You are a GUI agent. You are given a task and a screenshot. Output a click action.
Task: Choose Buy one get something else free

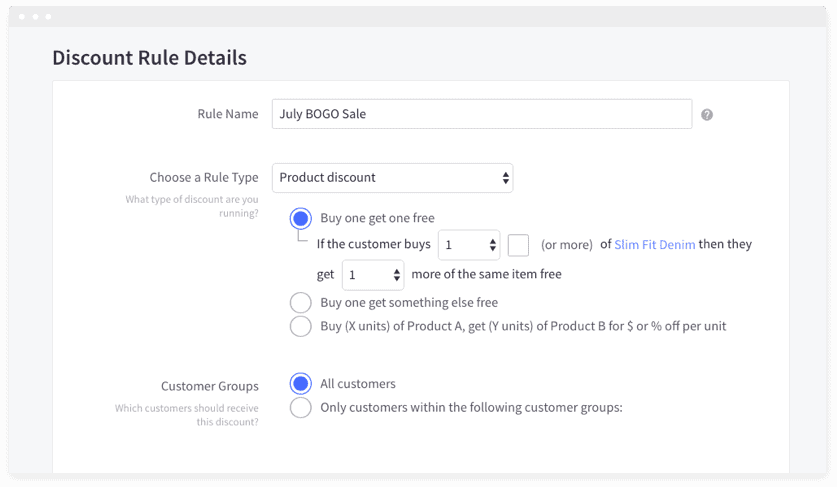pyautogui.click(x=300, y=302)
